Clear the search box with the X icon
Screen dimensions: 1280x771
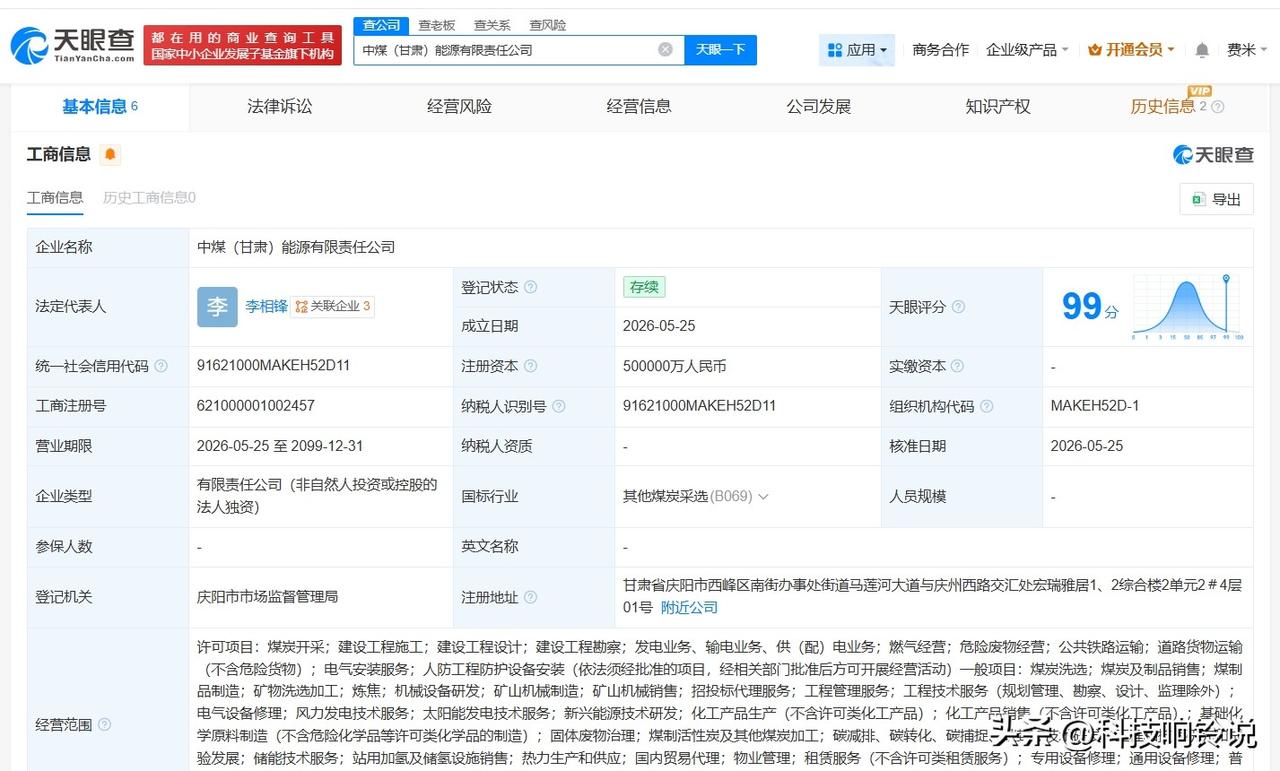coord(665,49)
